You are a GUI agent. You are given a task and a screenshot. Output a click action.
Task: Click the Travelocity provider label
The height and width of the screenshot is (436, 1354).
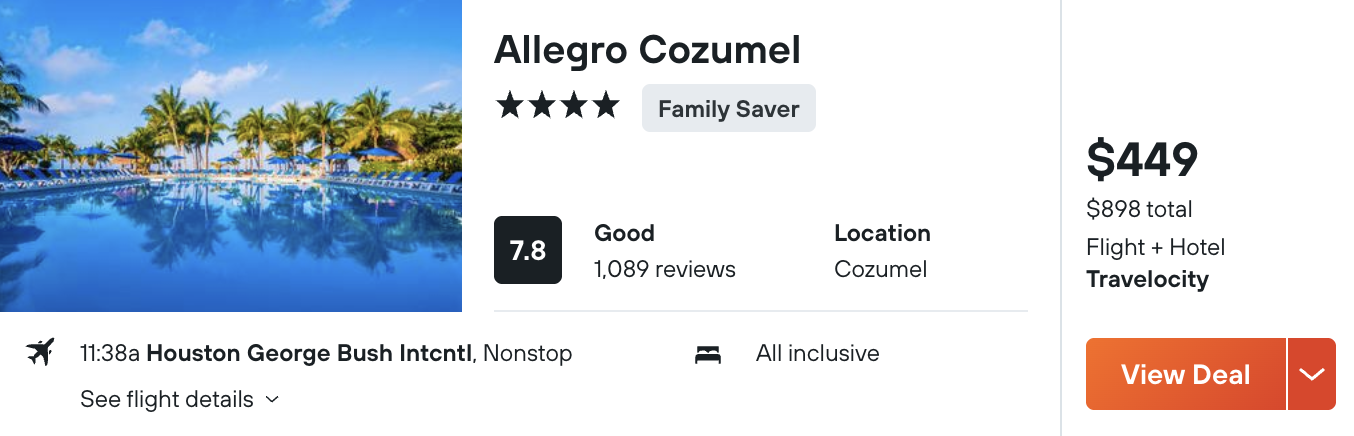(x=1147, y=279)
